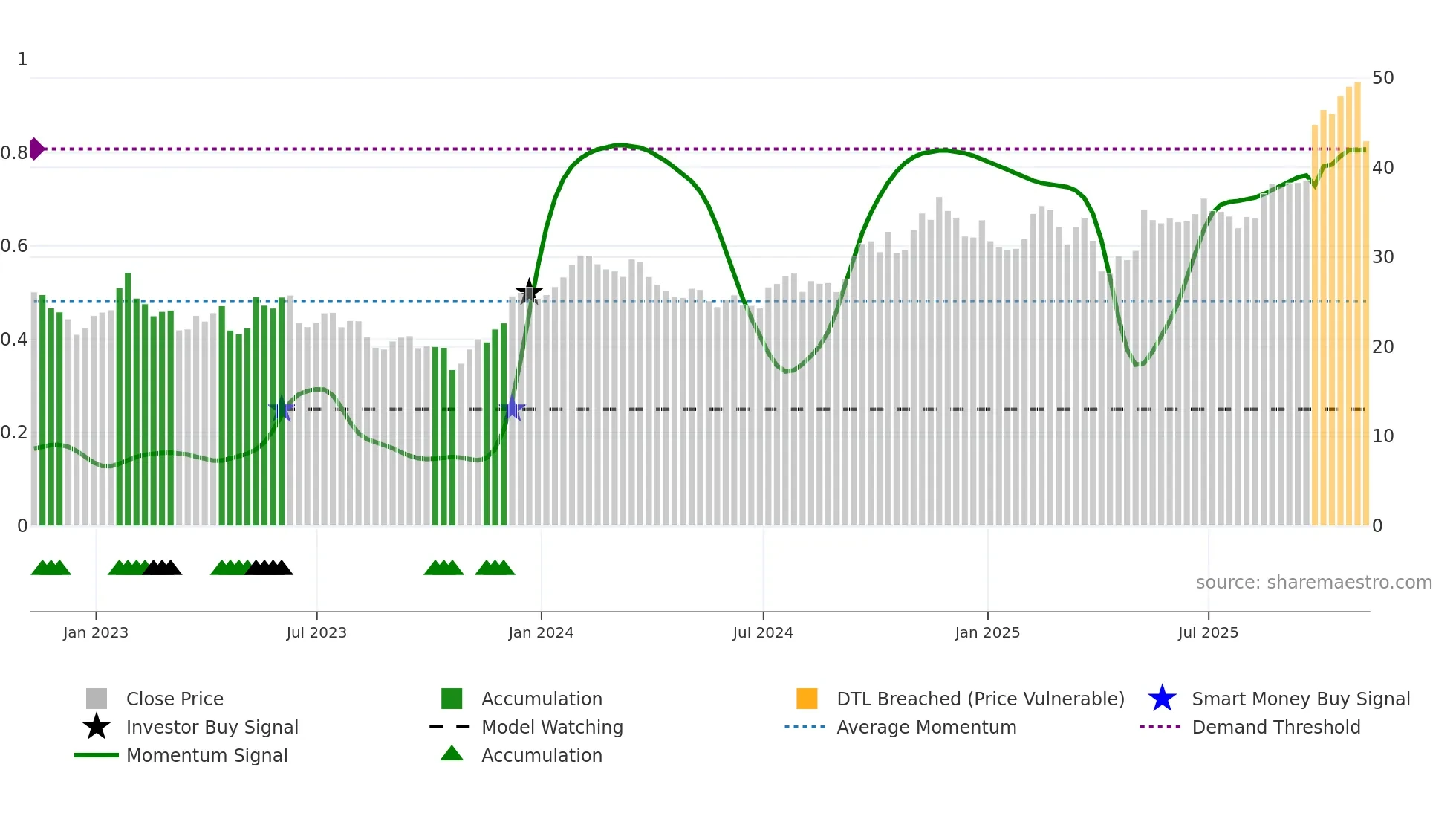
Task: Click the Jul 2025 x-axis label
Action: (x=1208, y=632)
